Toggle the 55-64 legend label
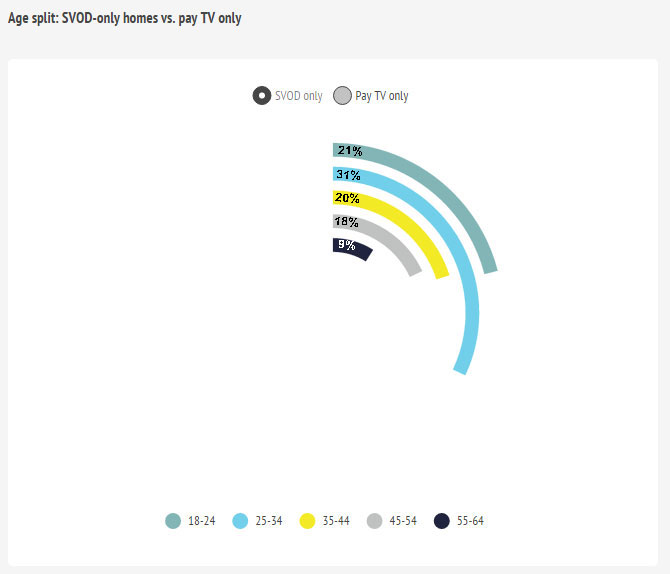670x574 pixels. click(x=471, y=521)
